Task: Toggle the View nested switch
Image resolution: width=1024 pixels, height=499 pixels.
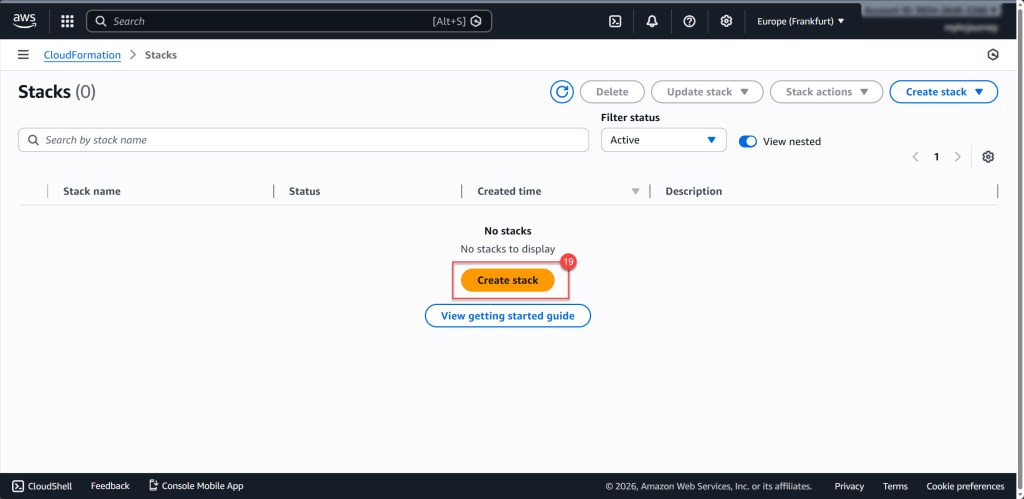Action: [x=748, y=141]
